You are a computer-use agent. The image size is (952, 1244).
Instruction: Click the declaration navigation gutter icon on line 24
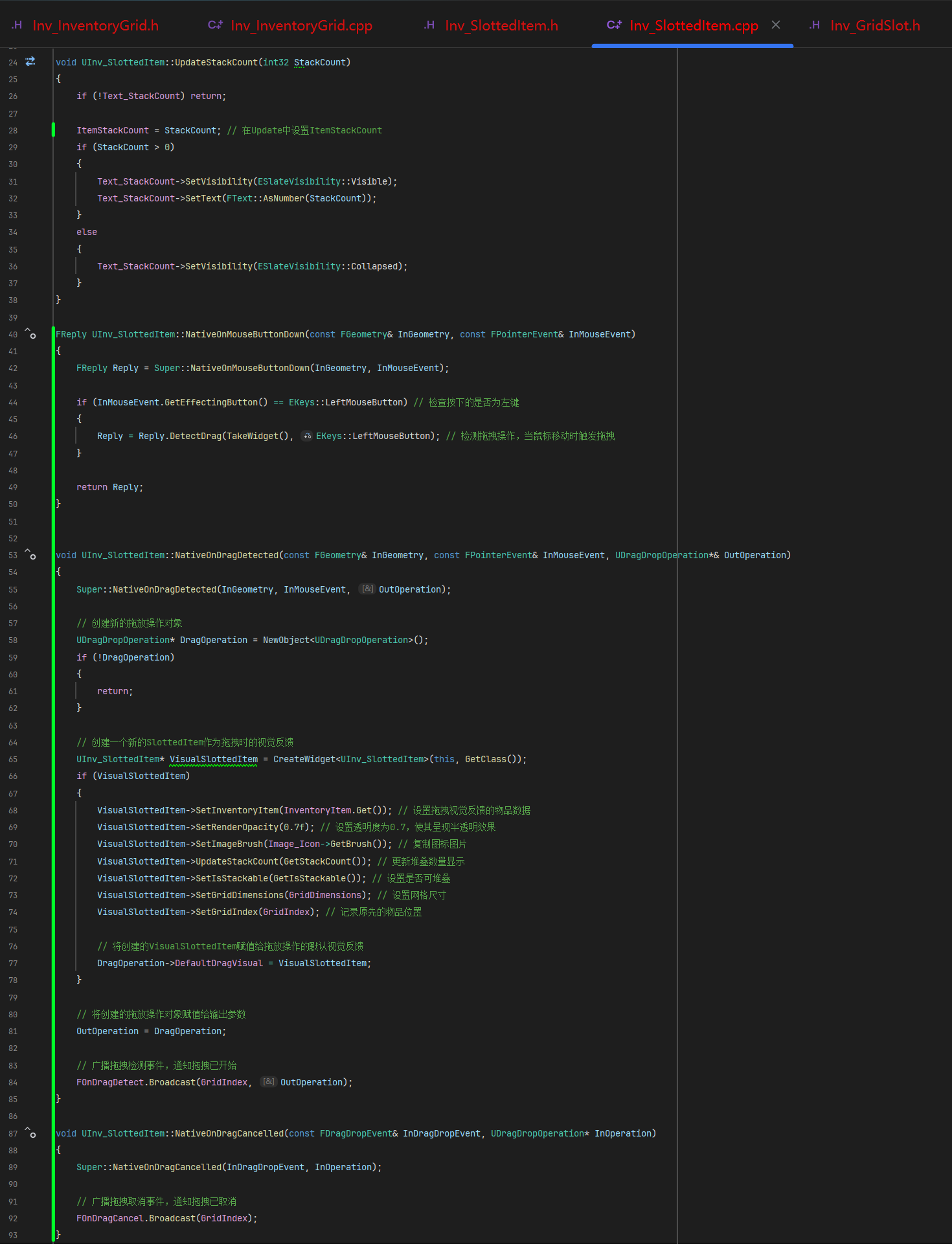click(30, 62)
